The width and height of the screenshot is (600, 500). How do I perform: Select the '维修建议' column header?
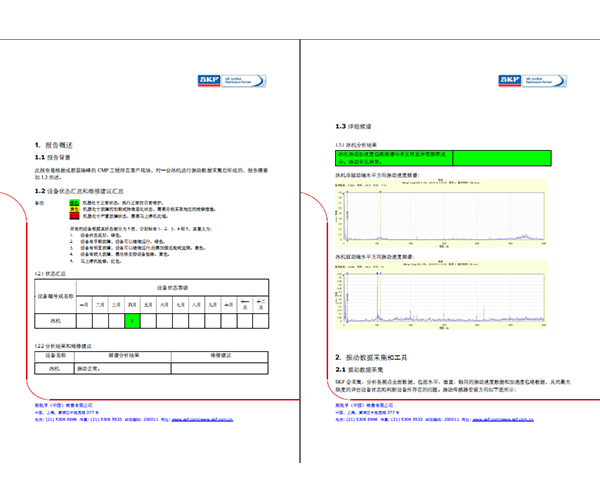(x=220, y=355)
